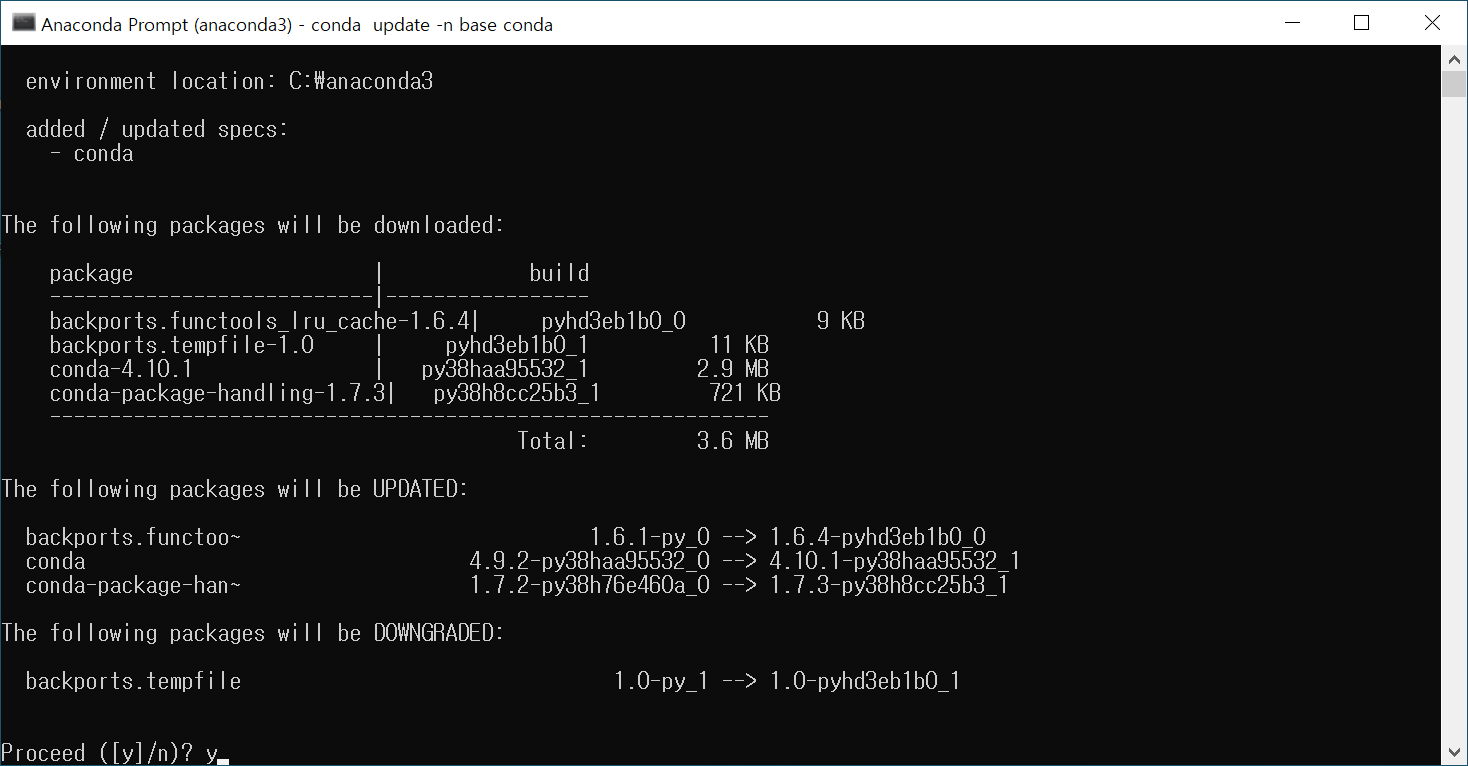1468x766 pixels.
Task: Click the 'conda-package-han~' update row name
Action: [133, 585]
